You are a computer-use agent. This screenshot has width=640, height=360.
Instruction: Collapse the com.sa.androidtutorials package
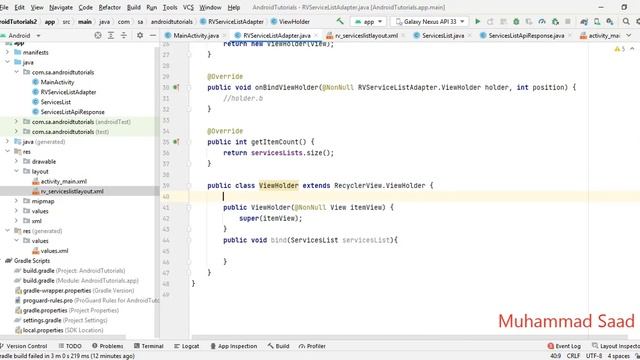click(16, 72)
